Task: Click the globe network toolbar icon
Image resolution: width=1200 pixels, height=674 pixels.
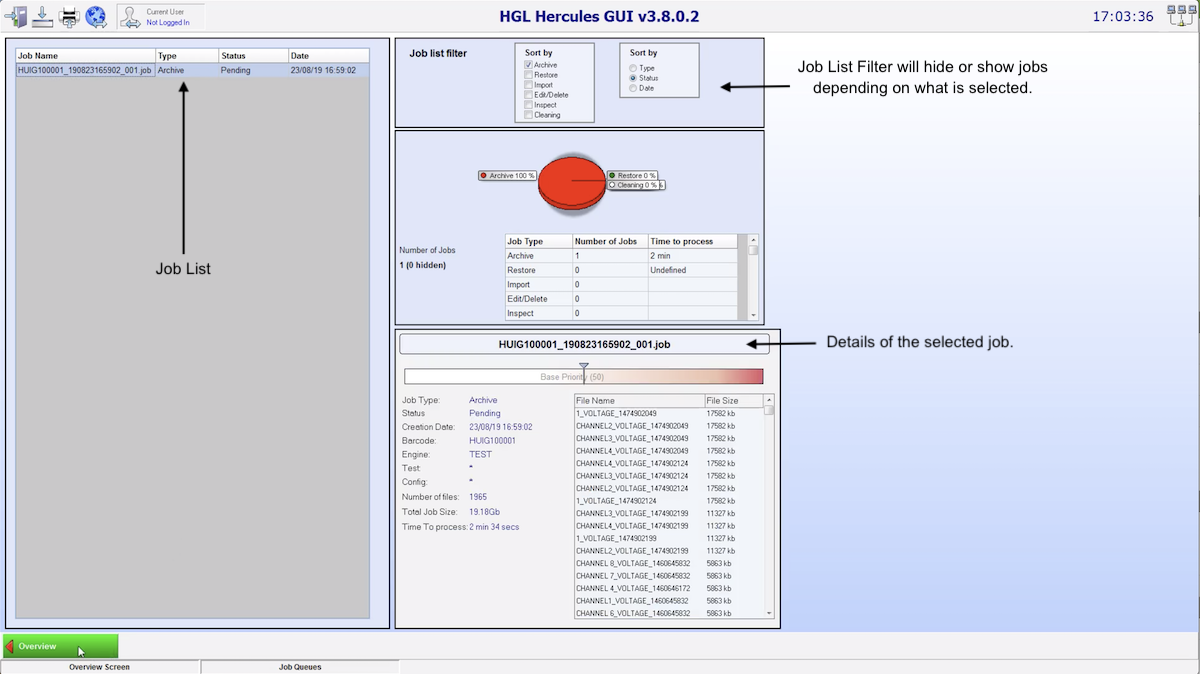Action: [x=96, y=16]
